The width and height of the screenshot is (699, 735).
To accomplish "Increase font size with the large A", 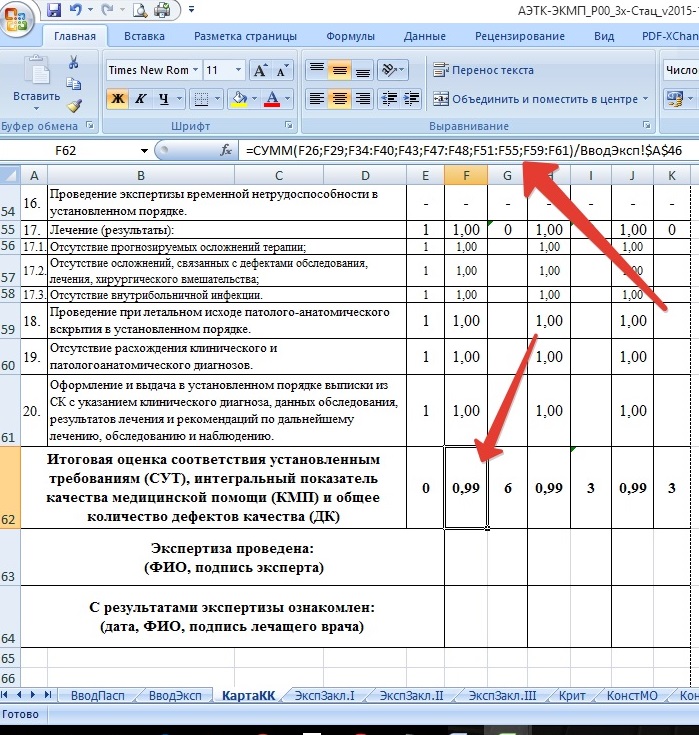I will (x=260, y=70).
